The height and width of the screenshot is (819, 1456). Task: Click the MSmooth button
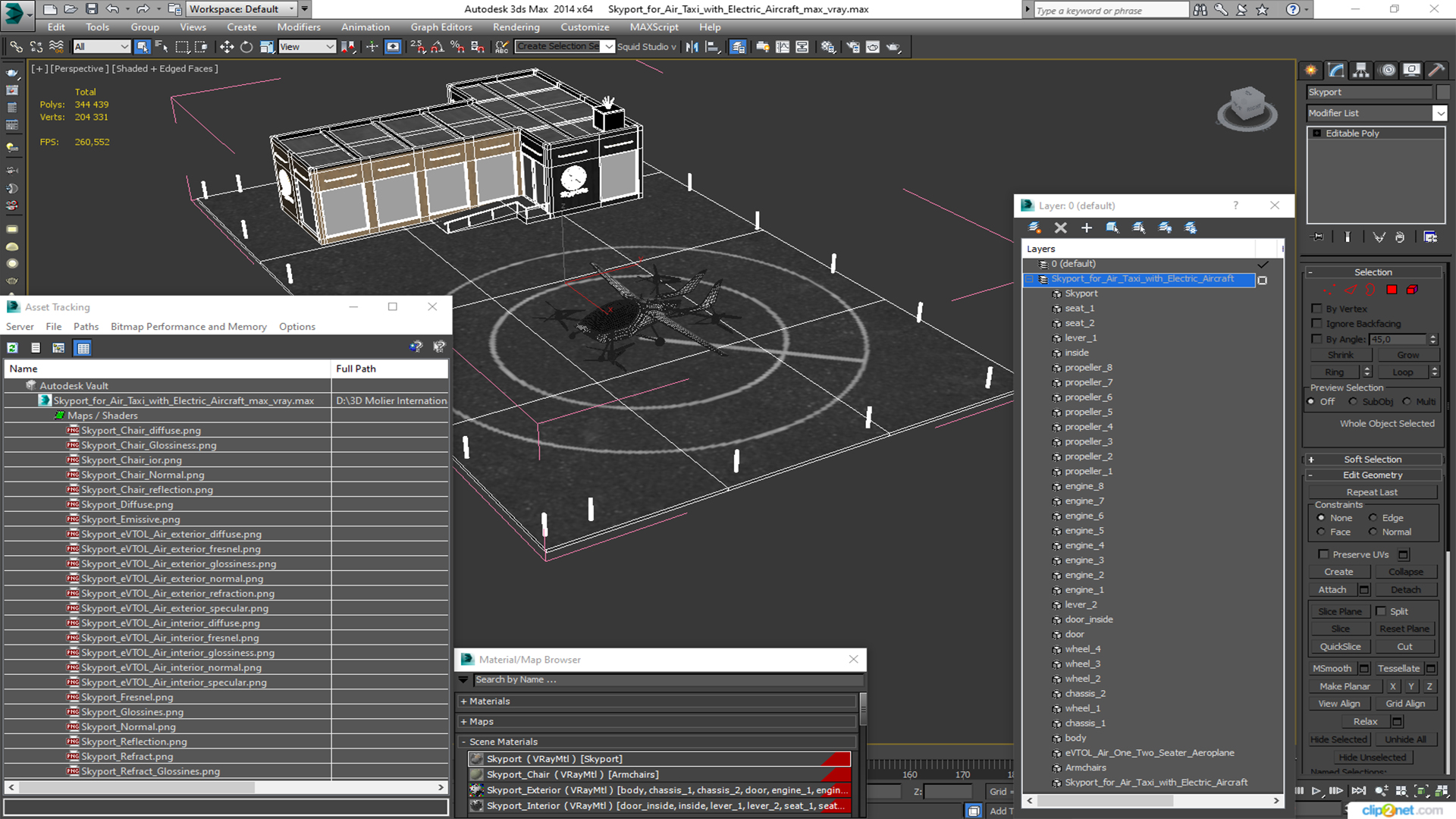click(x=1332, y=668)
